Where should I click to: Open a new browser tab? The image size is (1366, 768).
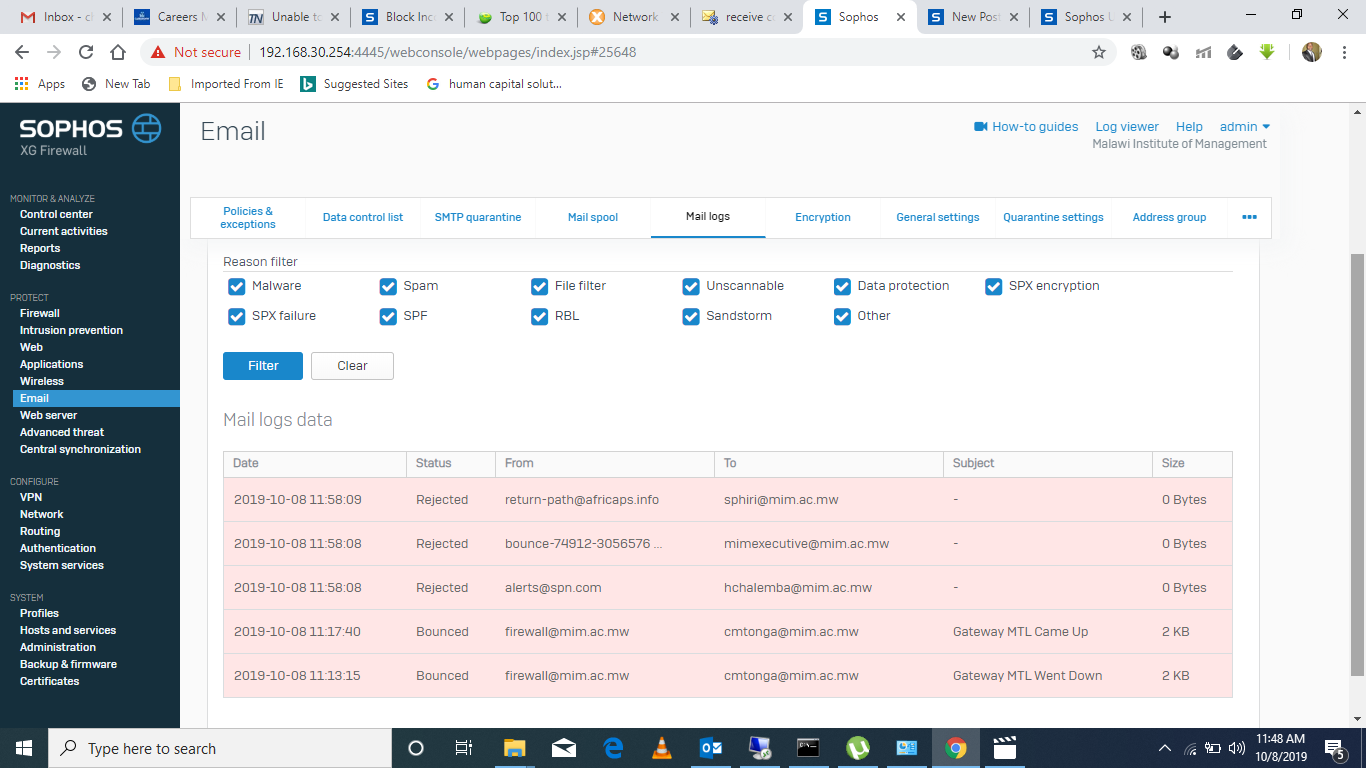tap(1165, 17)
